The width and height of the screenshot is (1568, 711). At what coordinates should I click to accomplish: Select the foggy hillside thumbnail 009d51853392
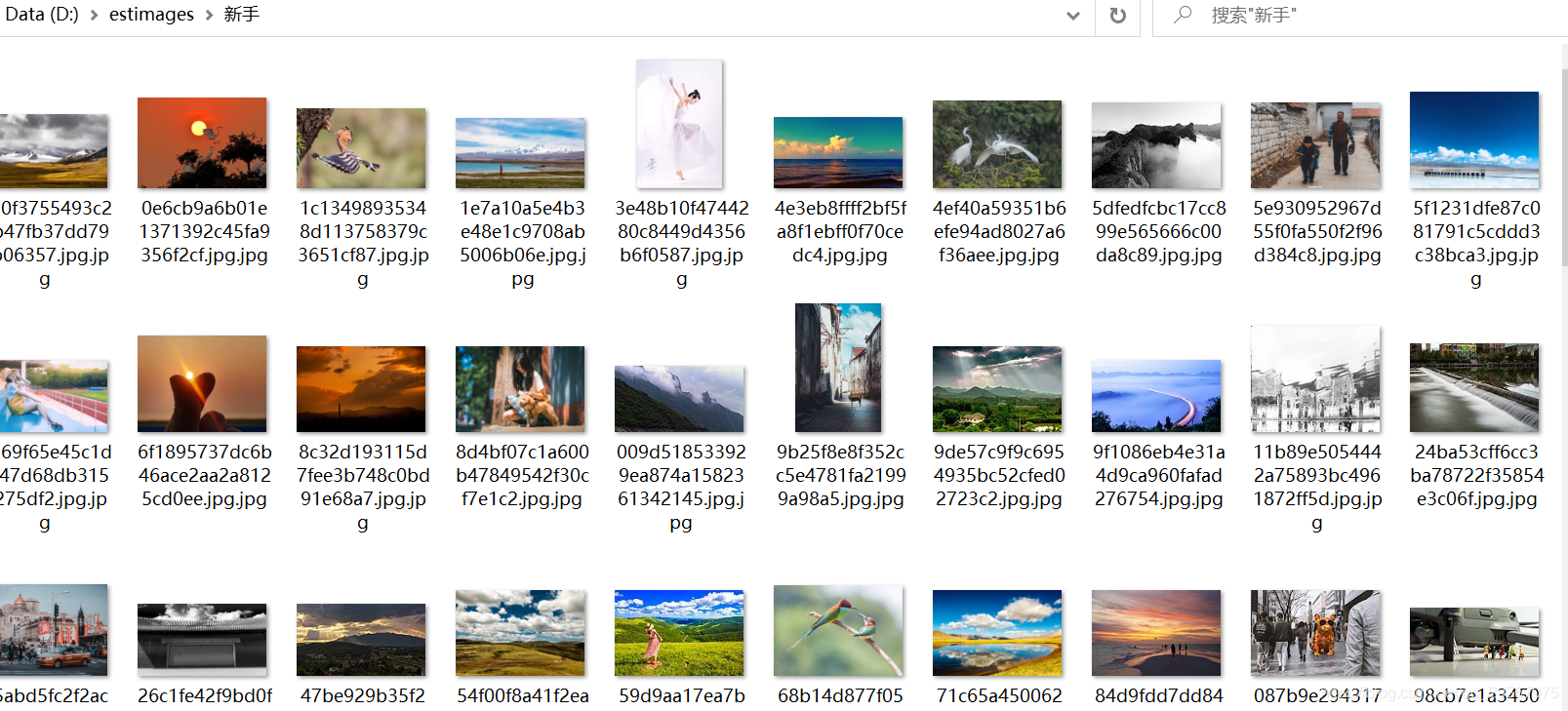679,399
